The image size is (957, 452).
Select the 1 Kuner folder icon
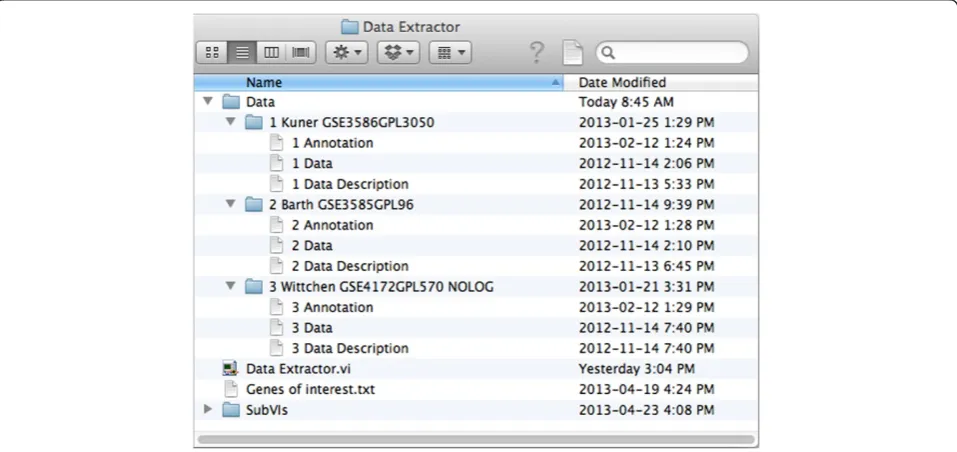254,123
